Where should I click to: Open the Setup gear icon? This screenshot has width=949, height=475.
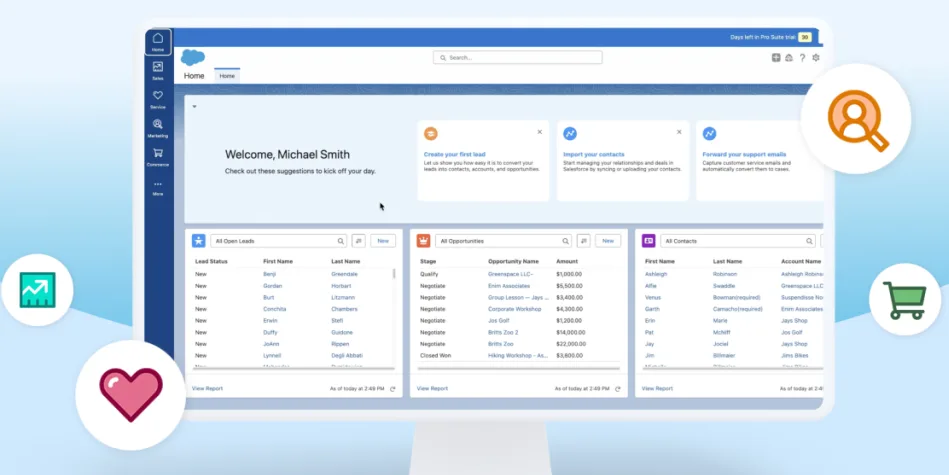(816, 58)
